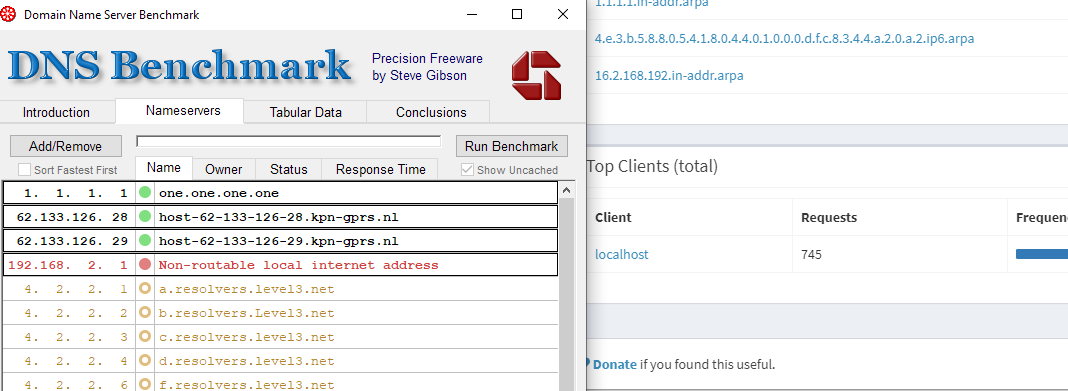
Task: Click orange ring icon for b.resolvers.Level3.net
Action: pos(144,313)
